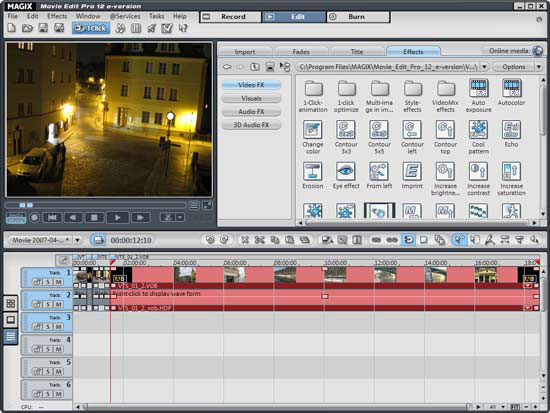Open the media path dropdown arrow
The height and width of the screenshot is (413, 550).
point(484,67)
